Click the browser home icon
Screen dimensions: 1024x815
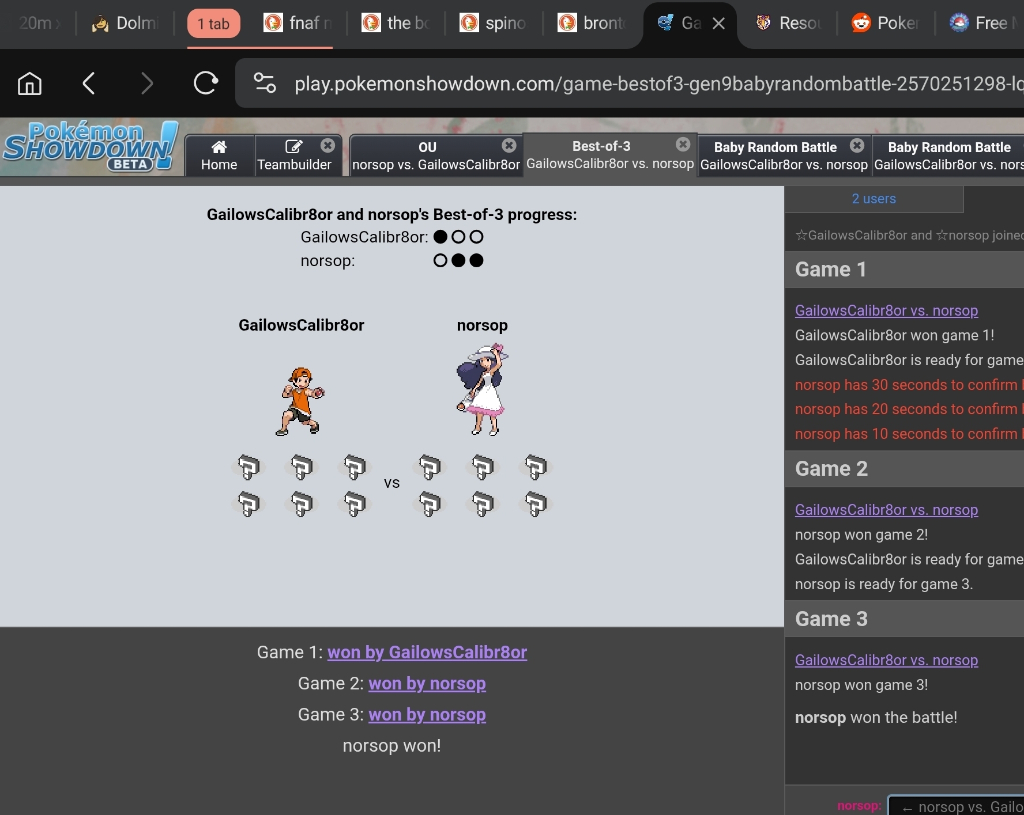coord(30,83)
